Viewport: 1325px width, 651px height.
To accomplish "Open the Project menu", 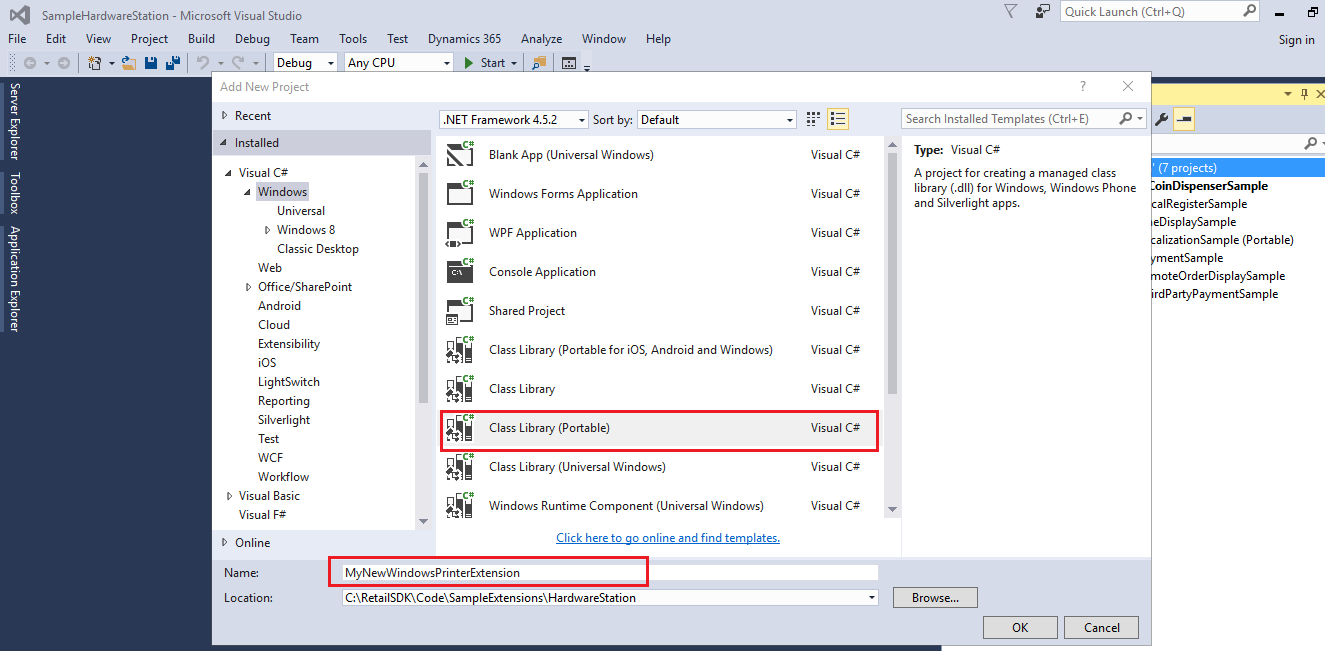I will (x=149, y=38).
